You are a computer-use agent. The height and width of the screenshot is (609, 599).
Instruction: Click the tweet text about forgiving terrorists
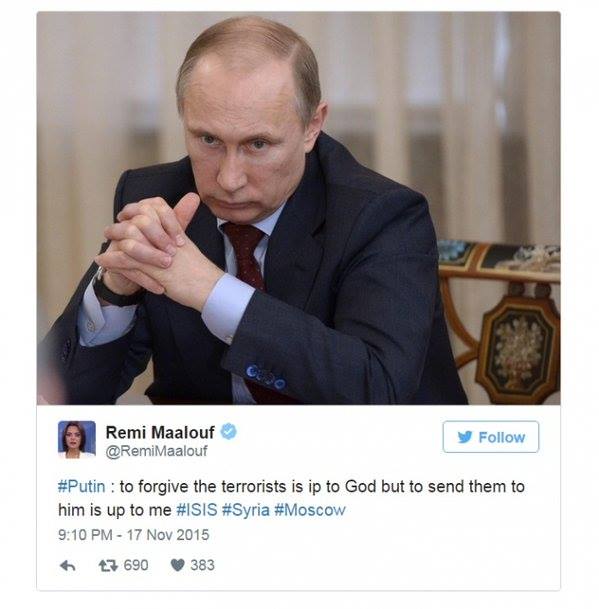291,498
